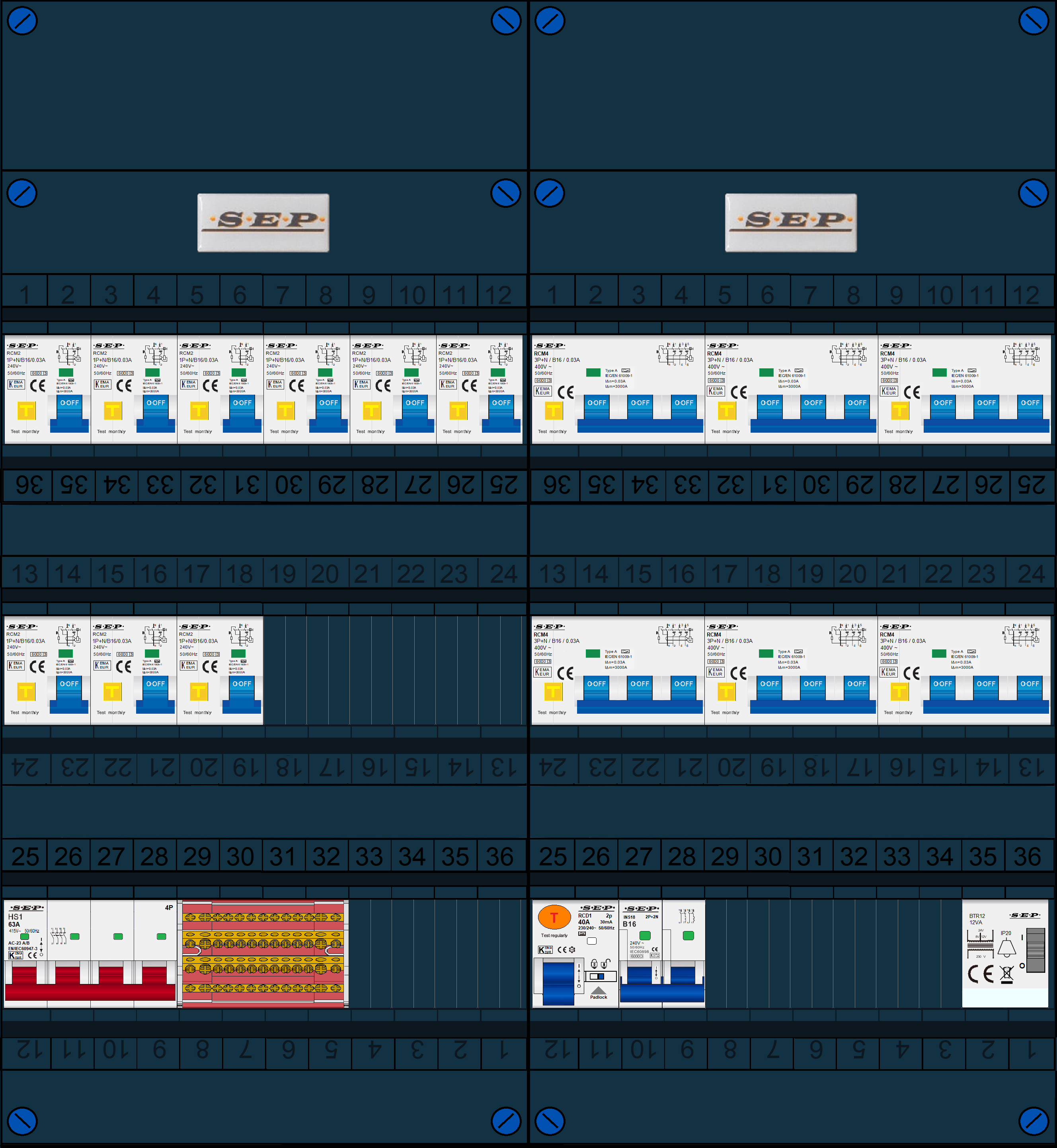1057x1148 pixels.
Task: Click CE mark on first RCM2 breaker, left top row
Action: [38, 386]
